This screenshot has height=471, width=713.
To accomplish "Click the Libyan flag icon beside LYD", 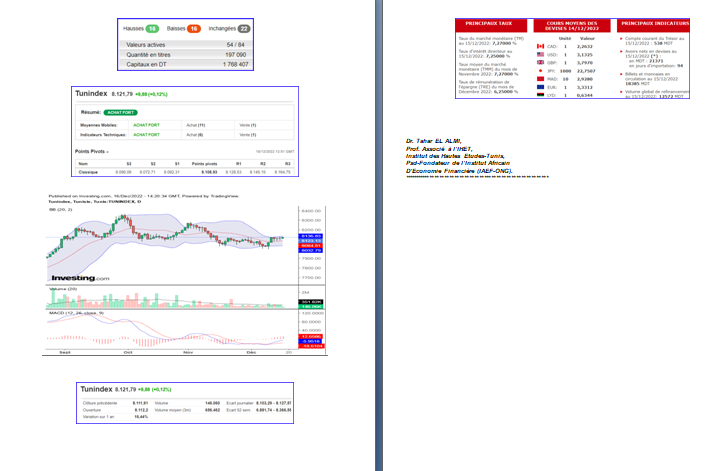I will pyautogui.click(x=540, y=96).
